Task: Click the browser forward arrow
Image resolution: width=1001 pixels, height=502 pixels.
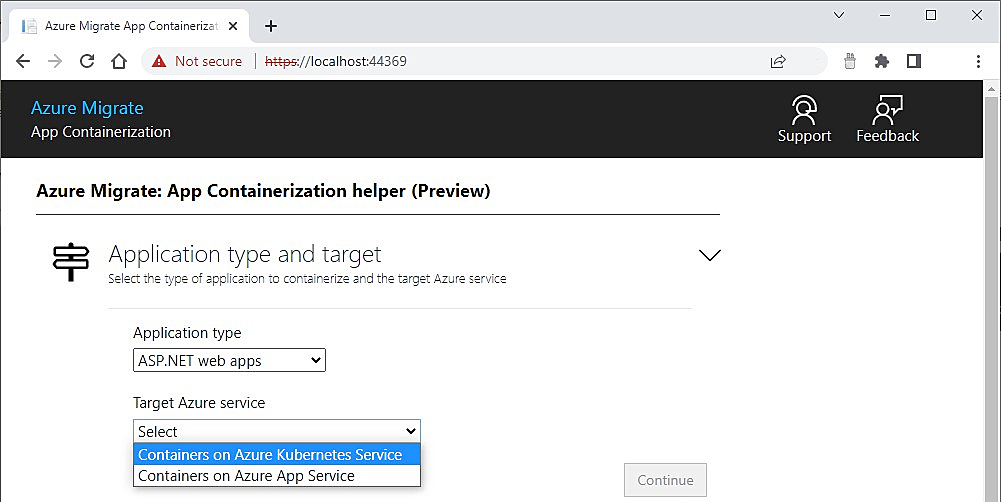Action: coord(56,61)
